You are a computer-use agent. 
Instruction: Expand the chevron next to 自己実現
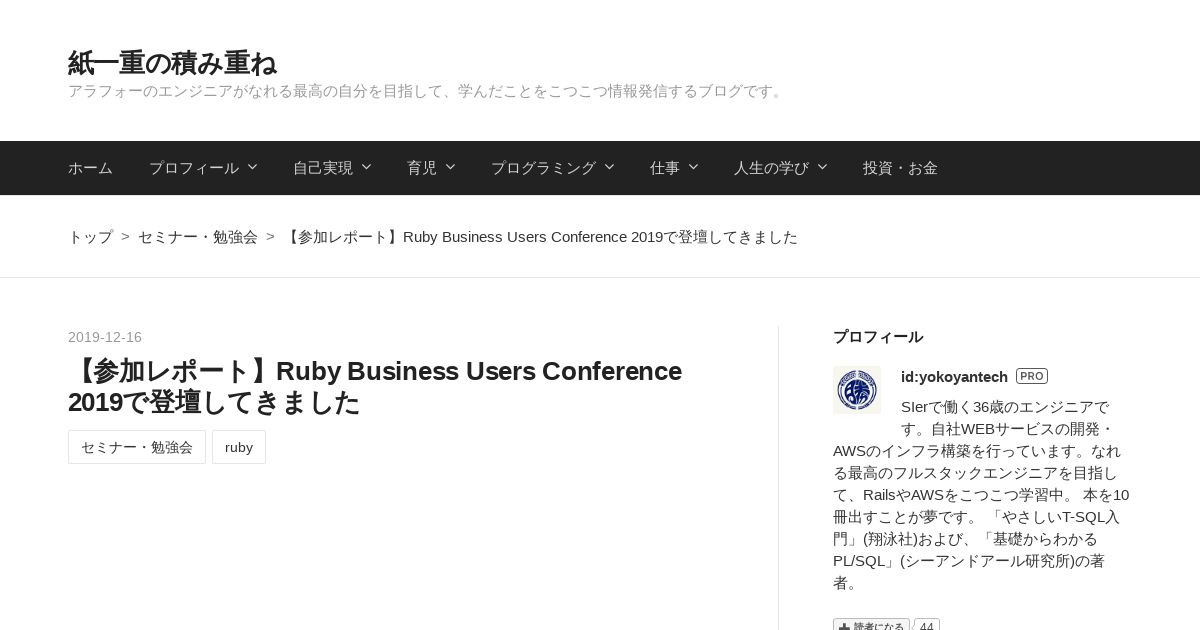click(366, 167)
